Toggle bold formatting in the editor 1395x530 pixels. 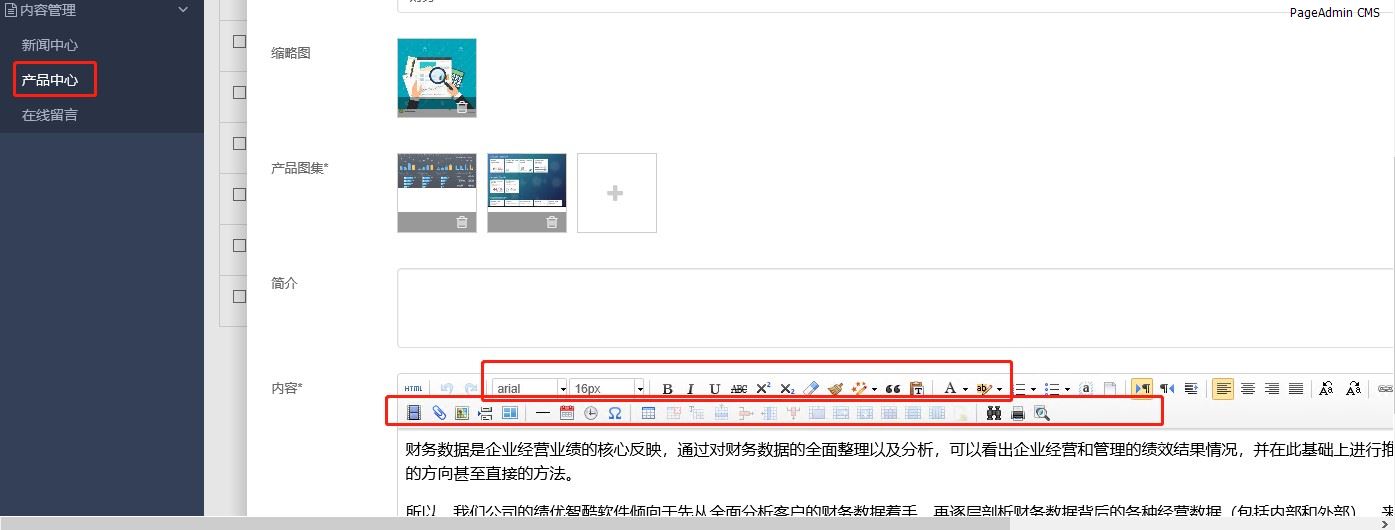[x=667, y=389]
